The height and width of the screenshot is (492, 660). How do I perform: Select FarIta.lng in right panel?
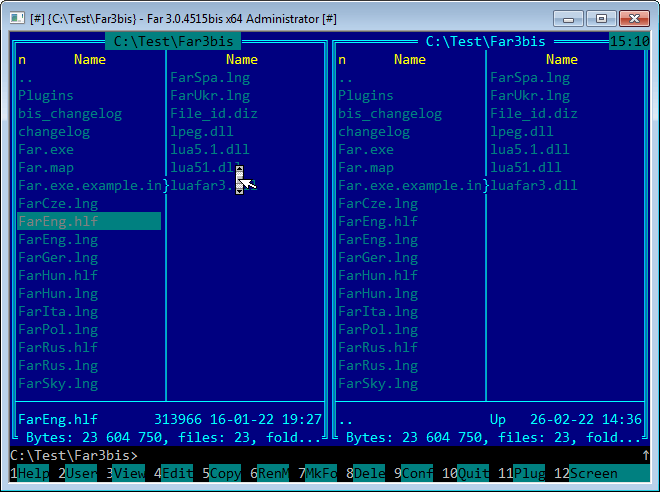click(378, 311)
